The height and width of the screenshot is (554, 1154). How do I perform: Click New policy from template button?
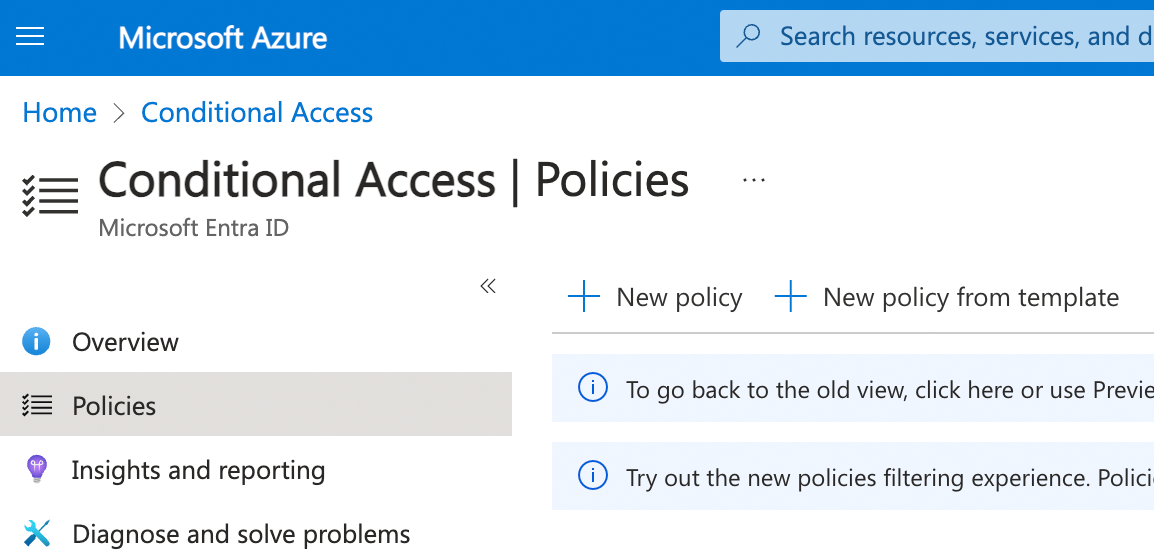(x=946, y=296)
